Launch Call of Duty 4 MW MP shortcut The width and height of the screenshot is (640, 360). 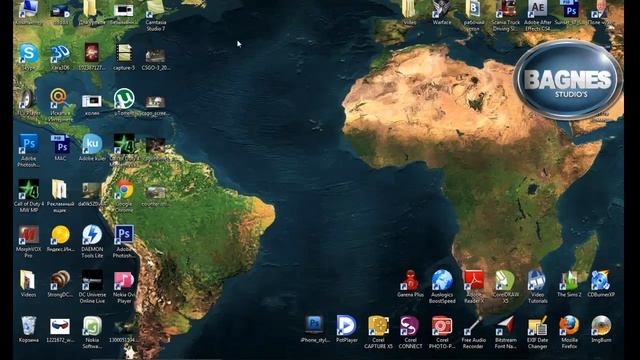(x=29, y=189)
